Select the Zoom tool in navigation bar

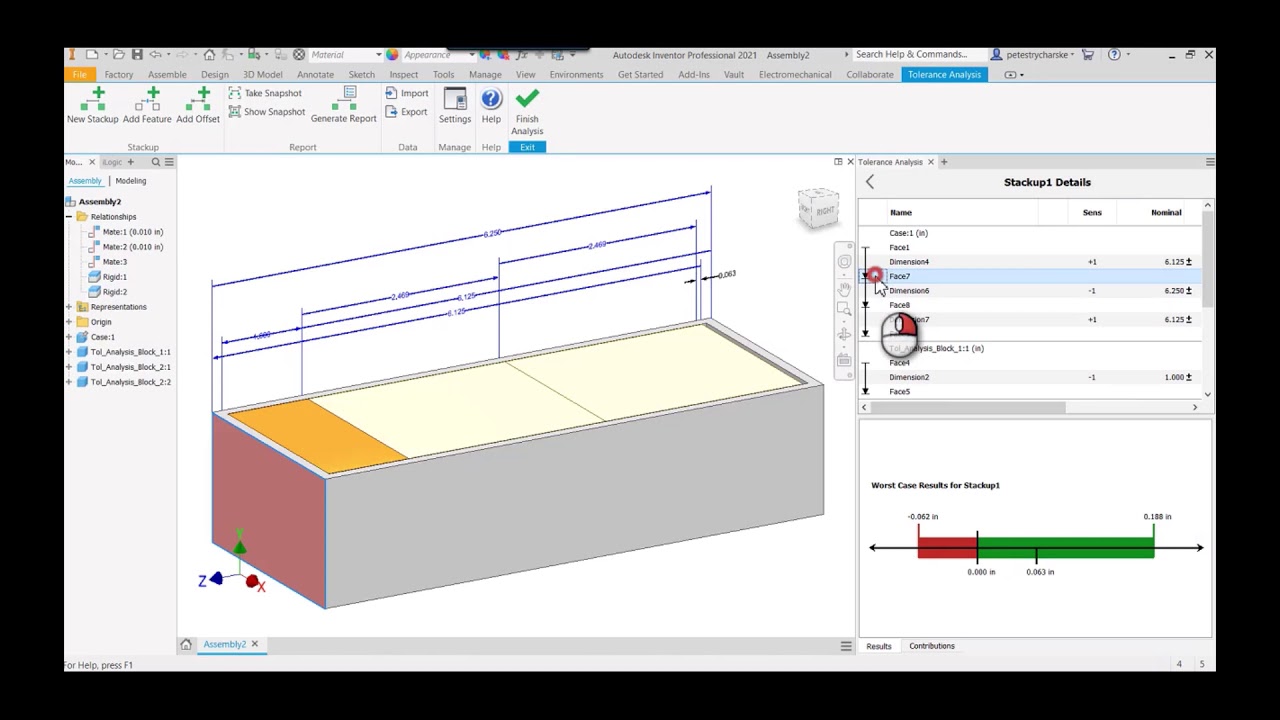(844, 309)
